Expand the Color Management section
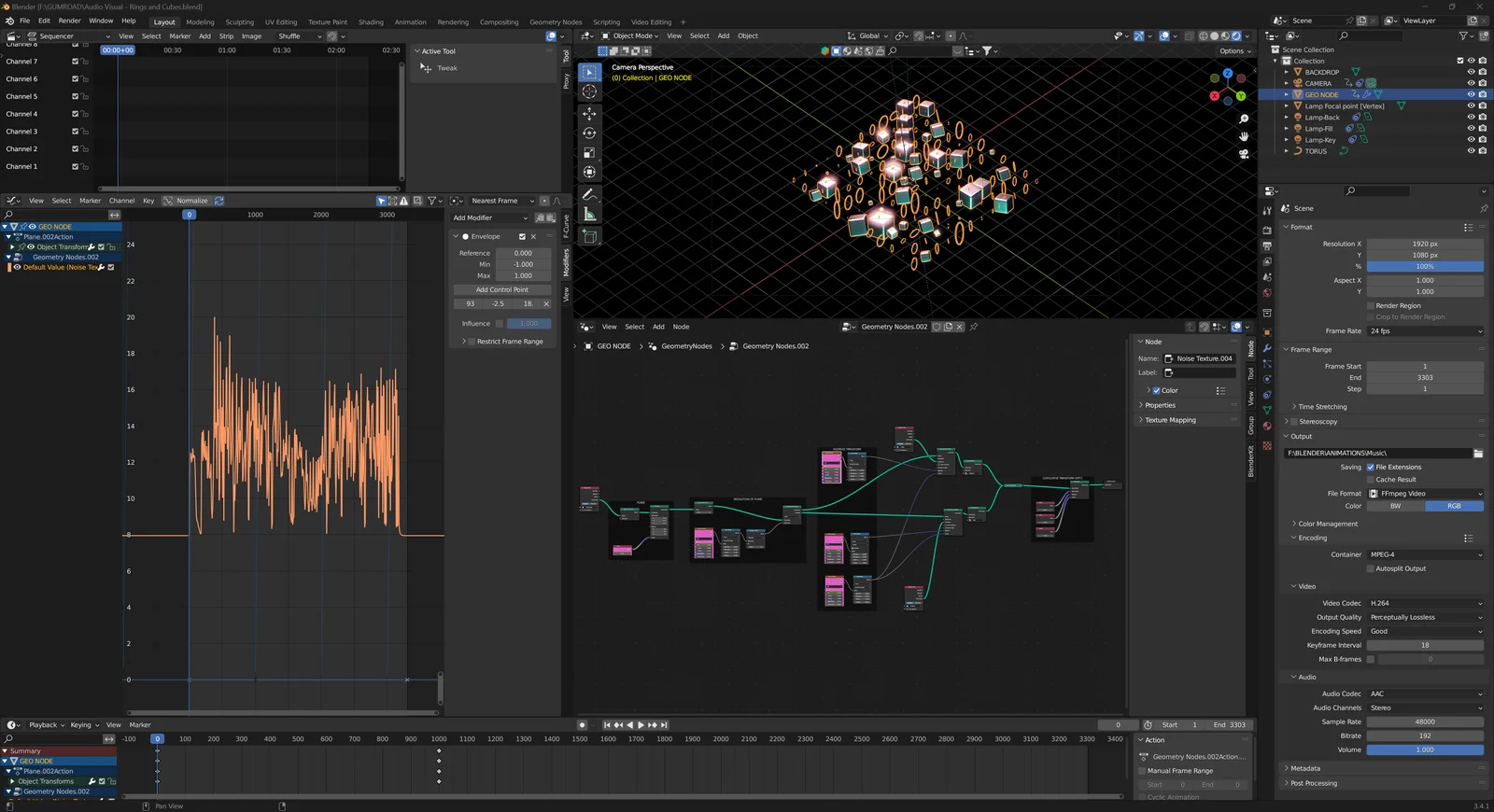The height and width of the screenshot is (812, 1494). pos(1327,524)
